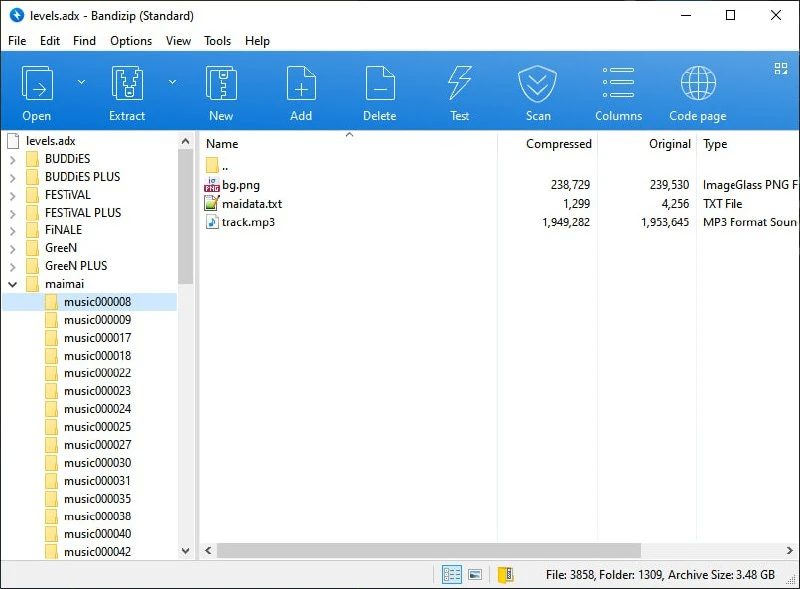Click the Delete toolbar icon
Viewport: 800px width, 589px height.
click(379, 85)
